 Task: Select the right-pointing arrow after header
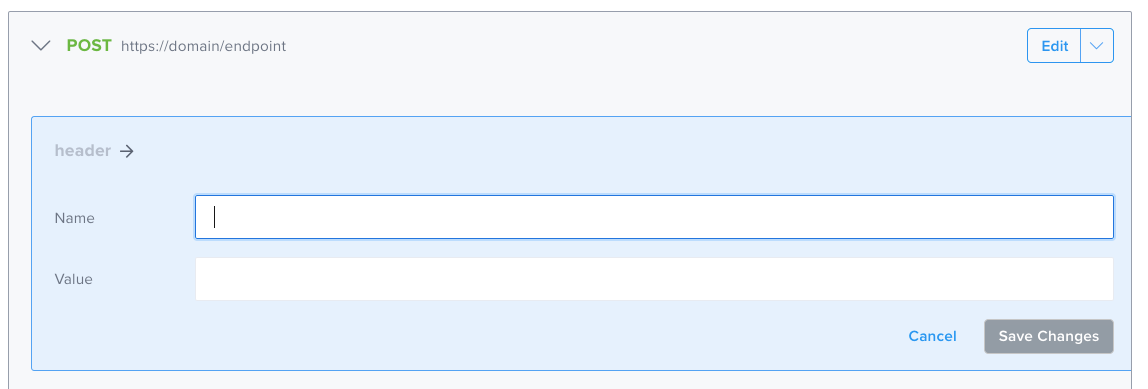tap(127, 152)
